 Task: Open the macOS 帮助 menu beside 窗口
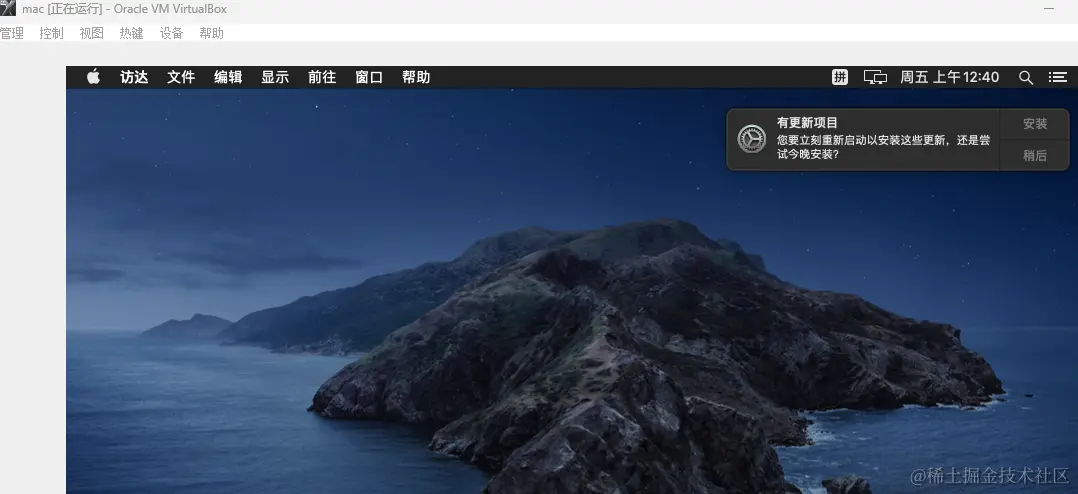[x=416, y=78]
